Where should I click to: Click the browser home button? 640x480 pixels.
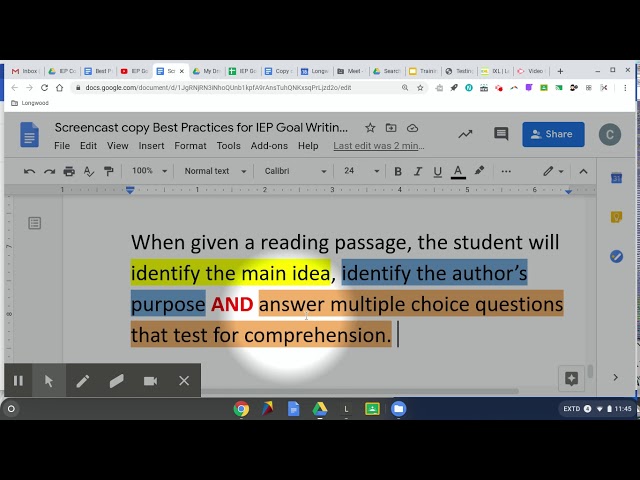[60, 88]
